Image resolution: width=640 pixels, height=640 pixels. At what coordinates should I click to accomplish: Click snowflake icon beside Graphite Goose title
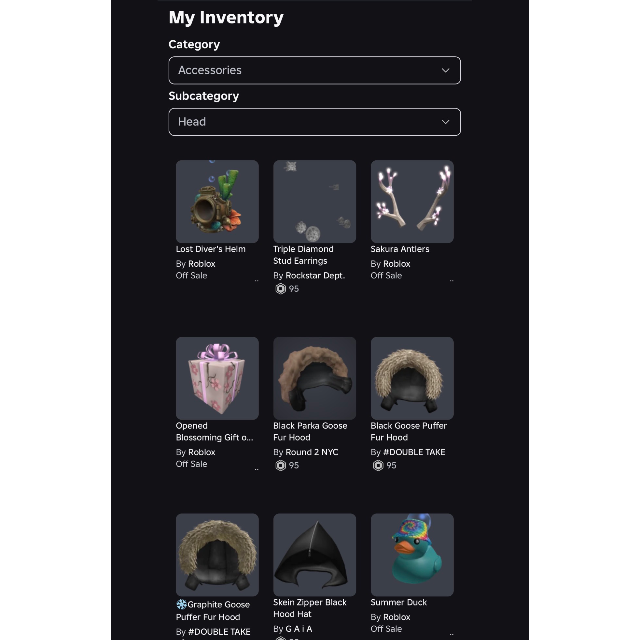pos(181,604)
